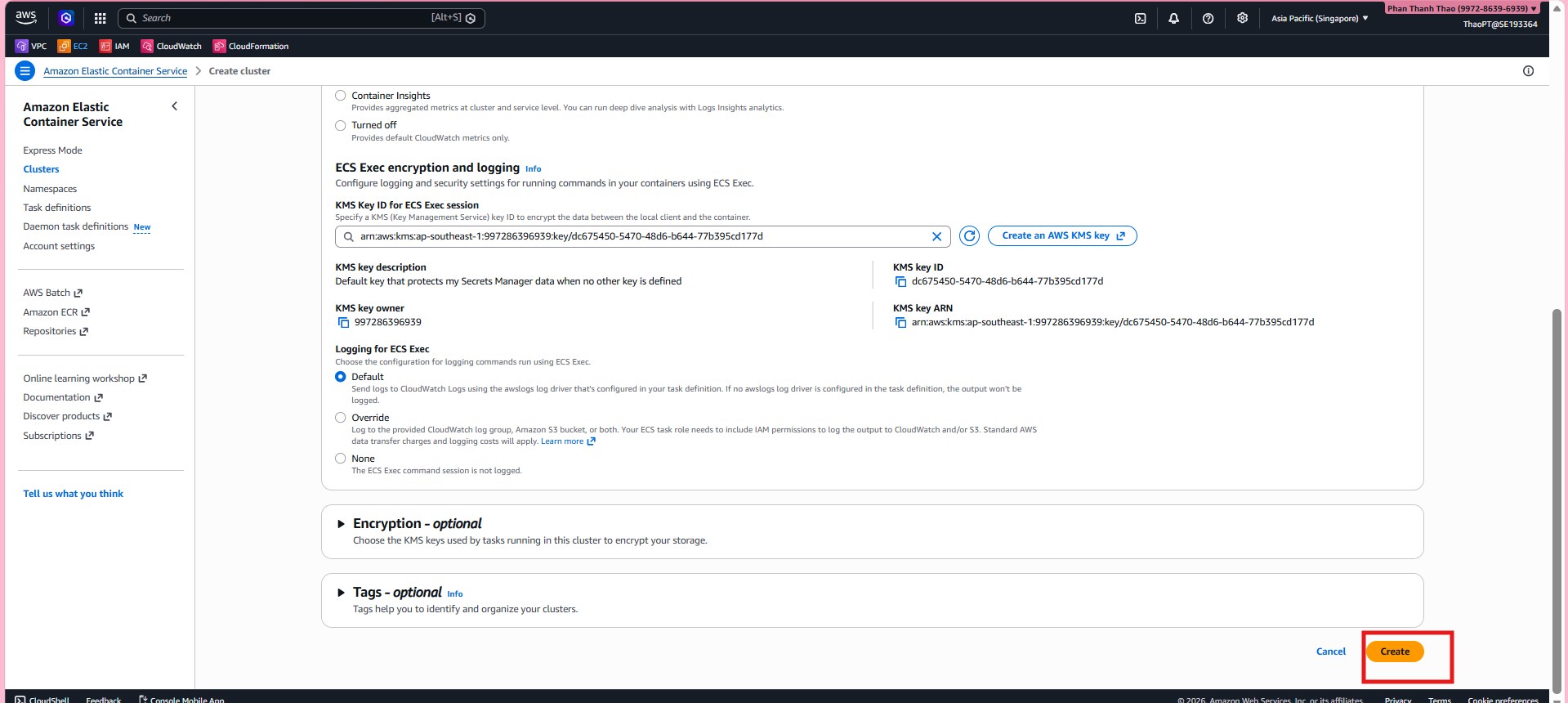Click the KMS Key ID search field

(x=637, y=236)
